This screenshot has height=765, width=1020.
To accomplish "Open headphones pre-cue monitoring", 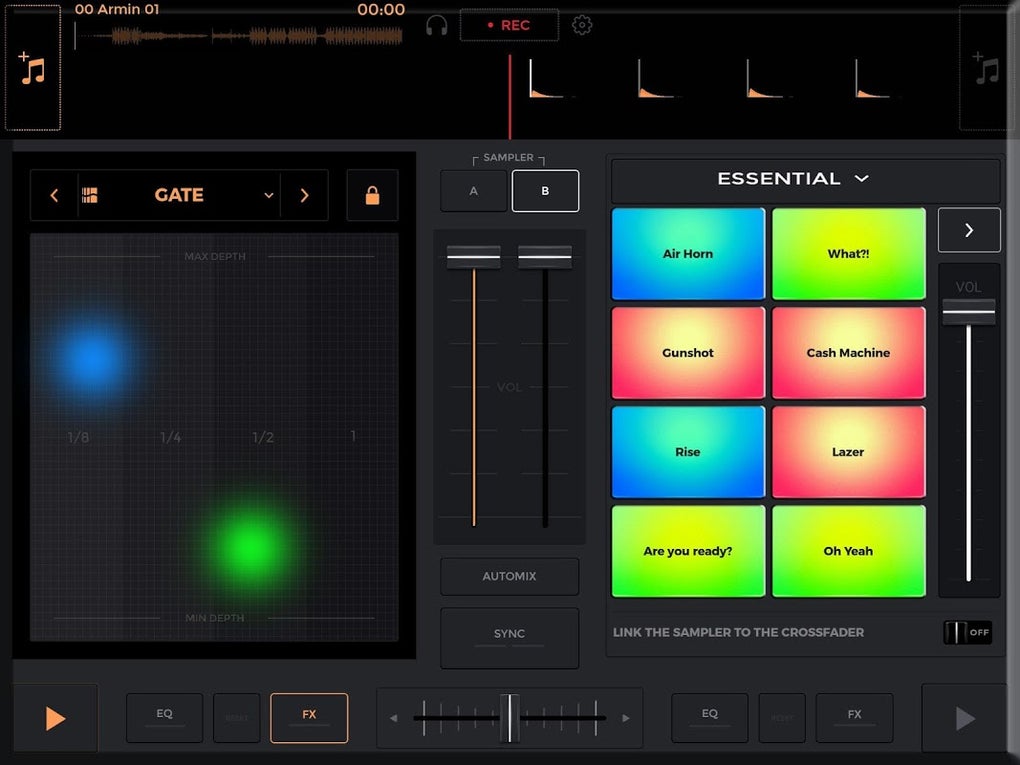I will [x=436, y=25].
